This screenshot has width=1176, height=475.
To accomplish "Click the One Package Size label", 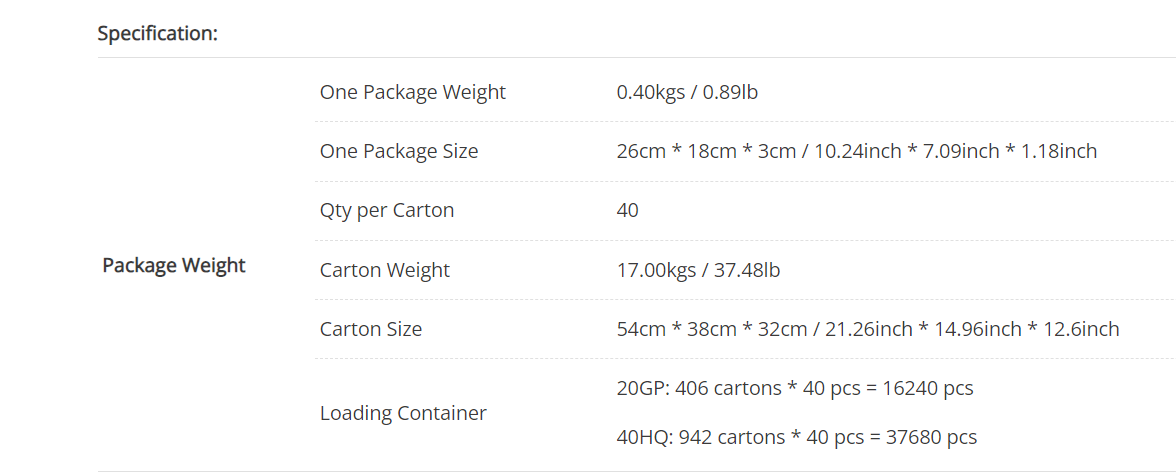I will point(399,152).
